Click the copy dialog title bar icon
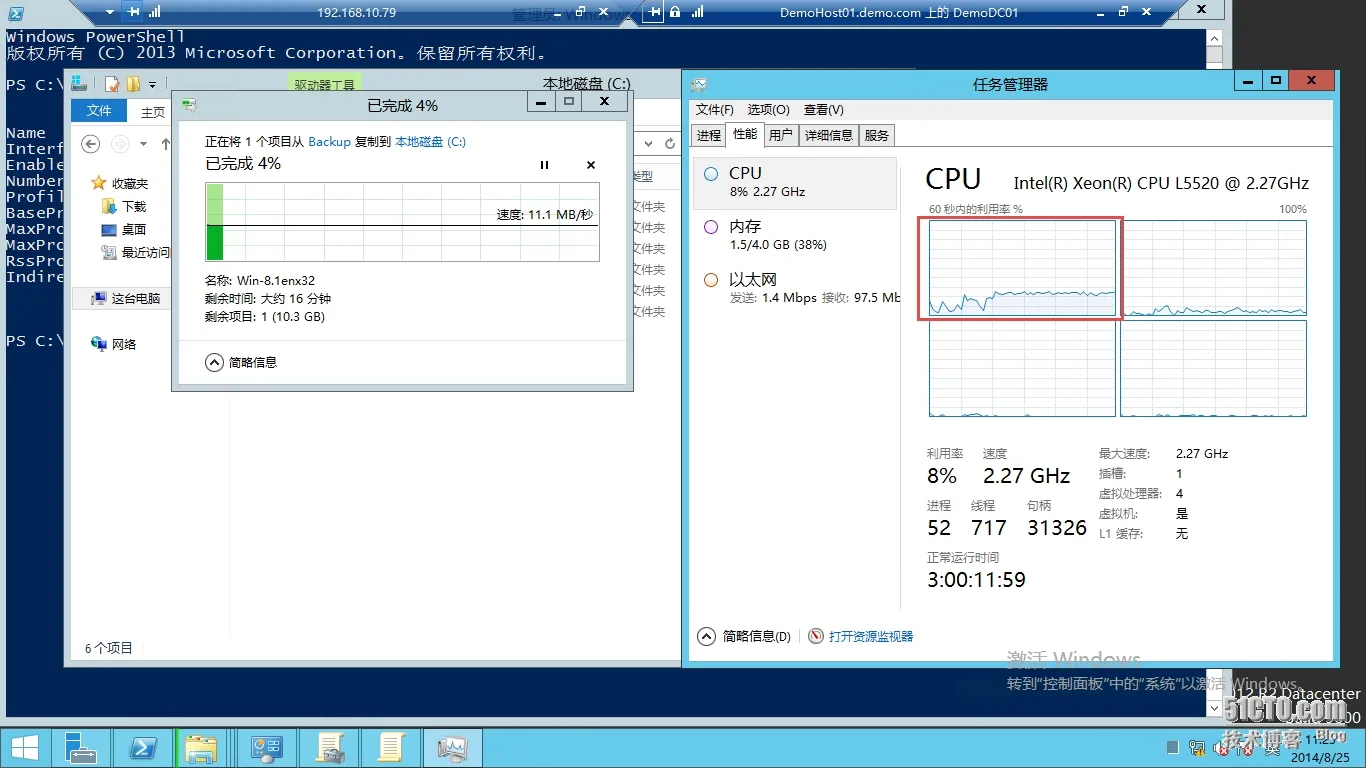Screen dimensions: 1366x768 click(x=188, y=104)
